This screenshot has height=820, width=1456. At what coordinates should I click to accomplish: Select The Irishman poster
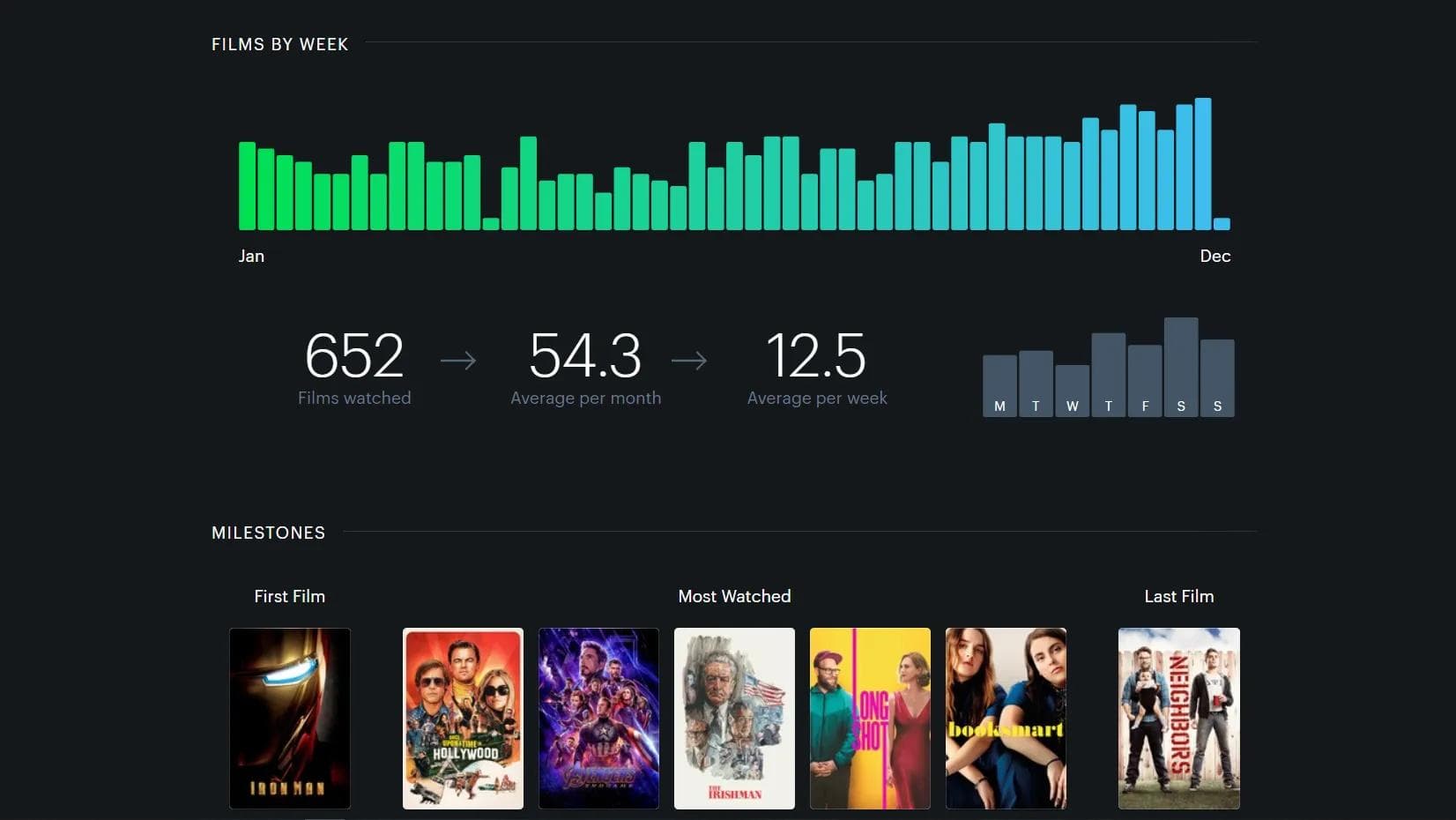pos(734,719)
